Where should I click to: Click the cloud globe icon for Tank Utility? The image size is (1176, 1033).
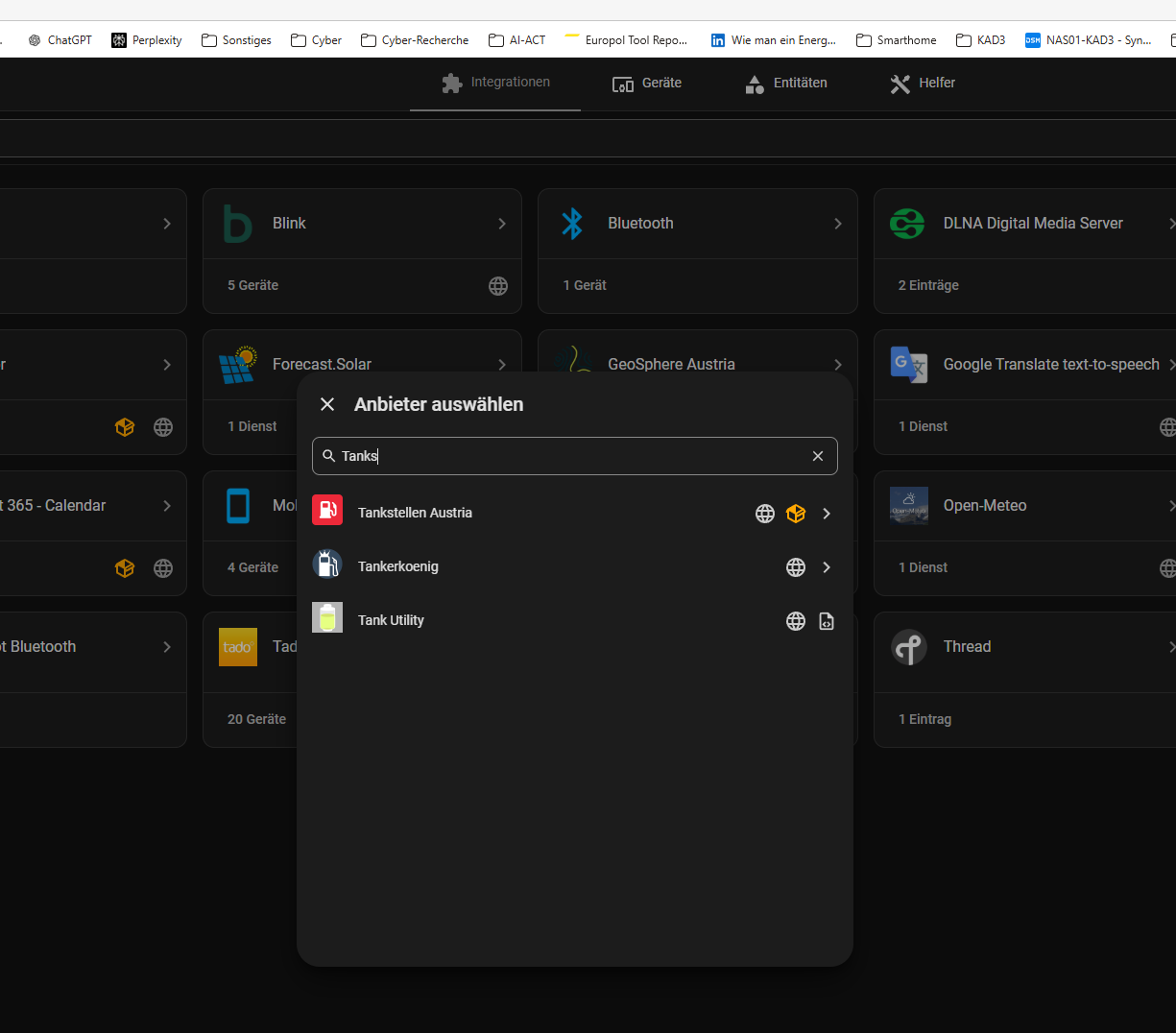click(796, 621)
